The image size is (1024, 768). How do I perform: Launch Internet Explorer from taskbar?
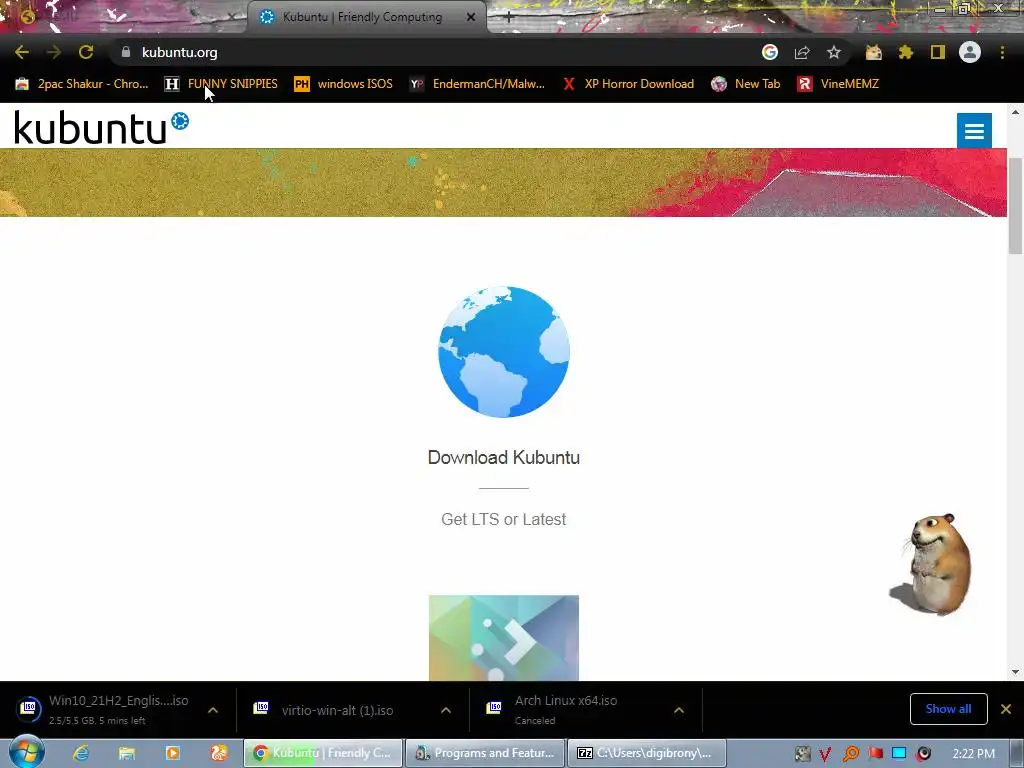click(81, 753)
